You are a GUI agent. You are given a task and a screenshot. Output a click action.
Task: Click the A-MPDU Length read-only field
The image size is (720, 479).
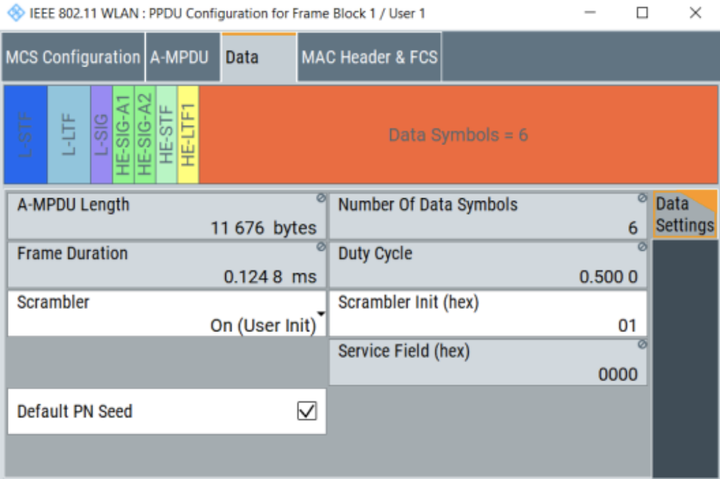tap(167, 216)
